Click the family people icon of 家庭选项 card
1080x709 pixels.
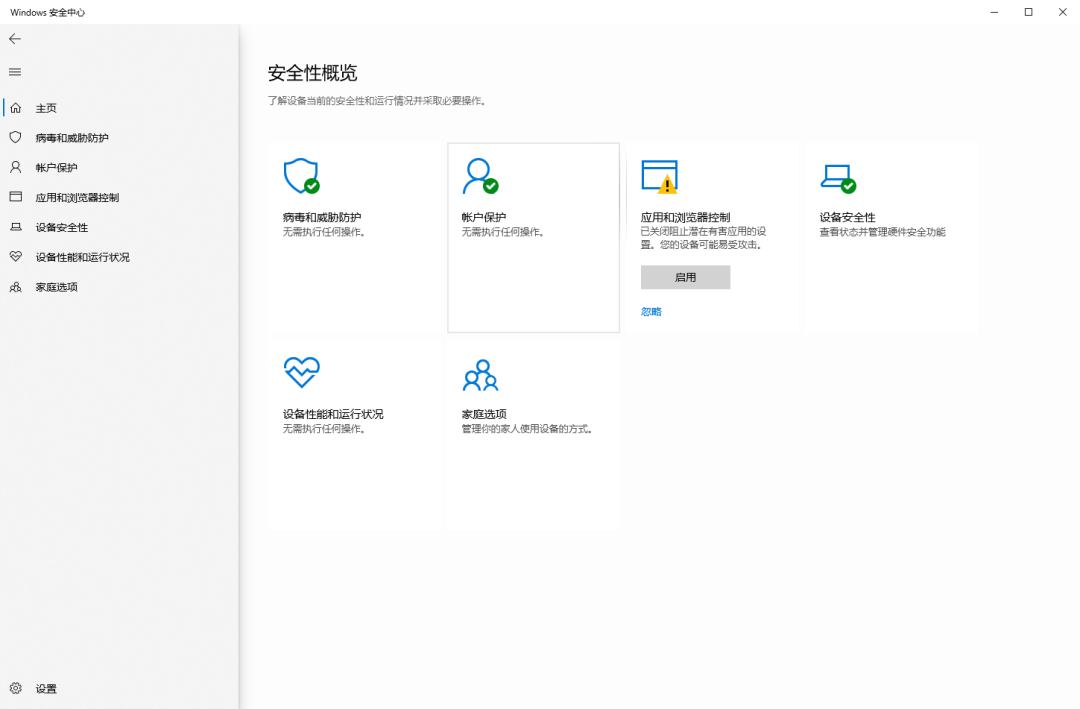pyautogui.click(x=480, y=376)
